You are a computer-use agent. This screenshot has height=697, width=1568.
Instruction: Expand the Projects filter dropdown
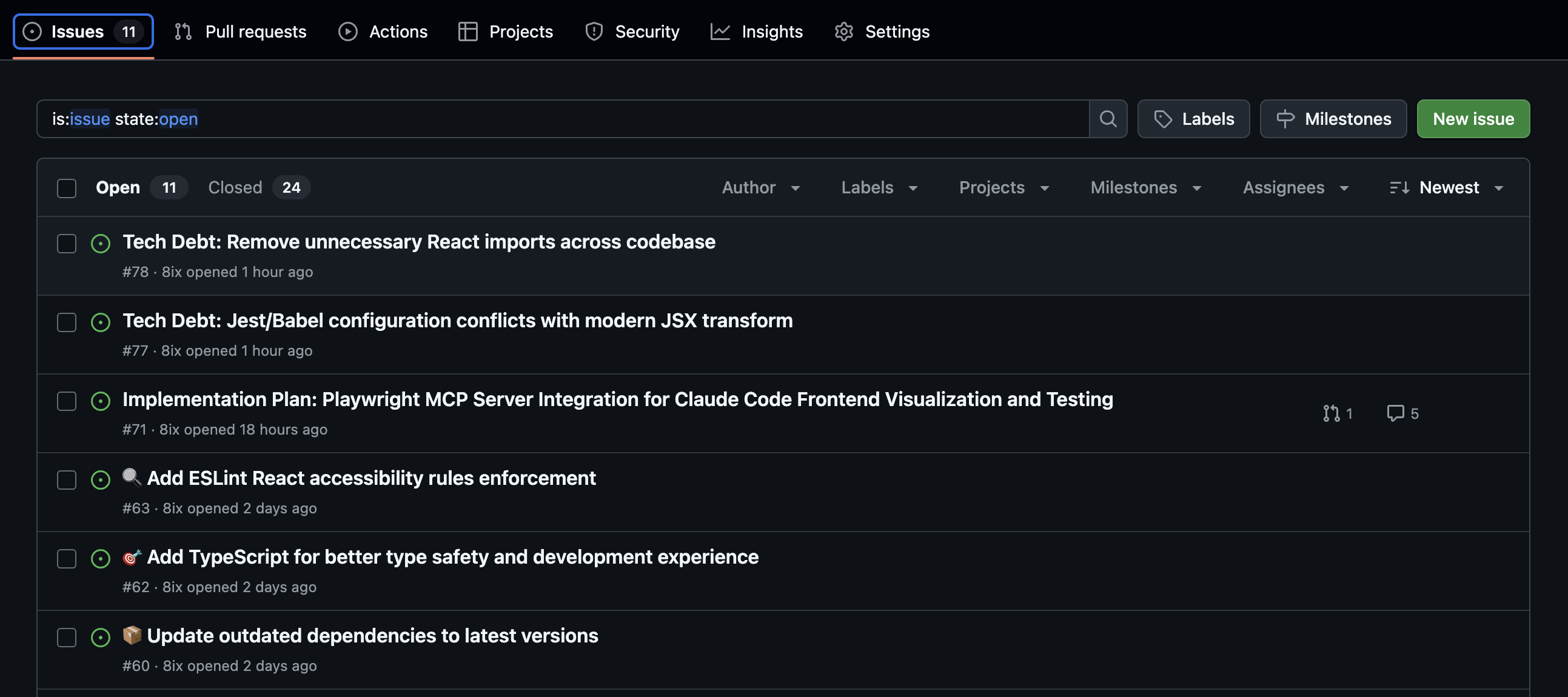coord(1003,187)
